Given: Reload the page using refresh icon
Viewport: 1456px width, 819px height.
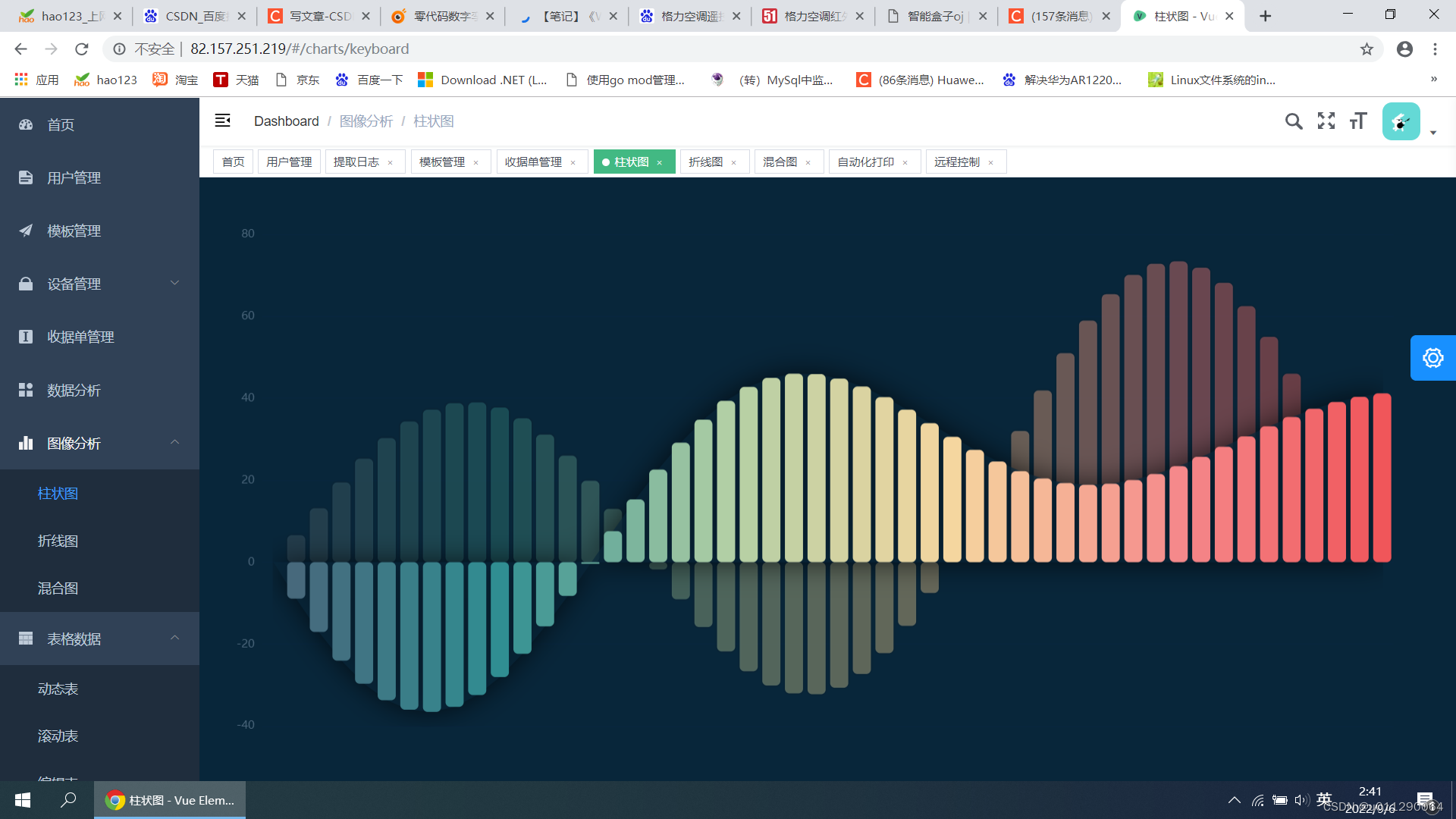Looking at the screenshot, I should pos(82,49).
